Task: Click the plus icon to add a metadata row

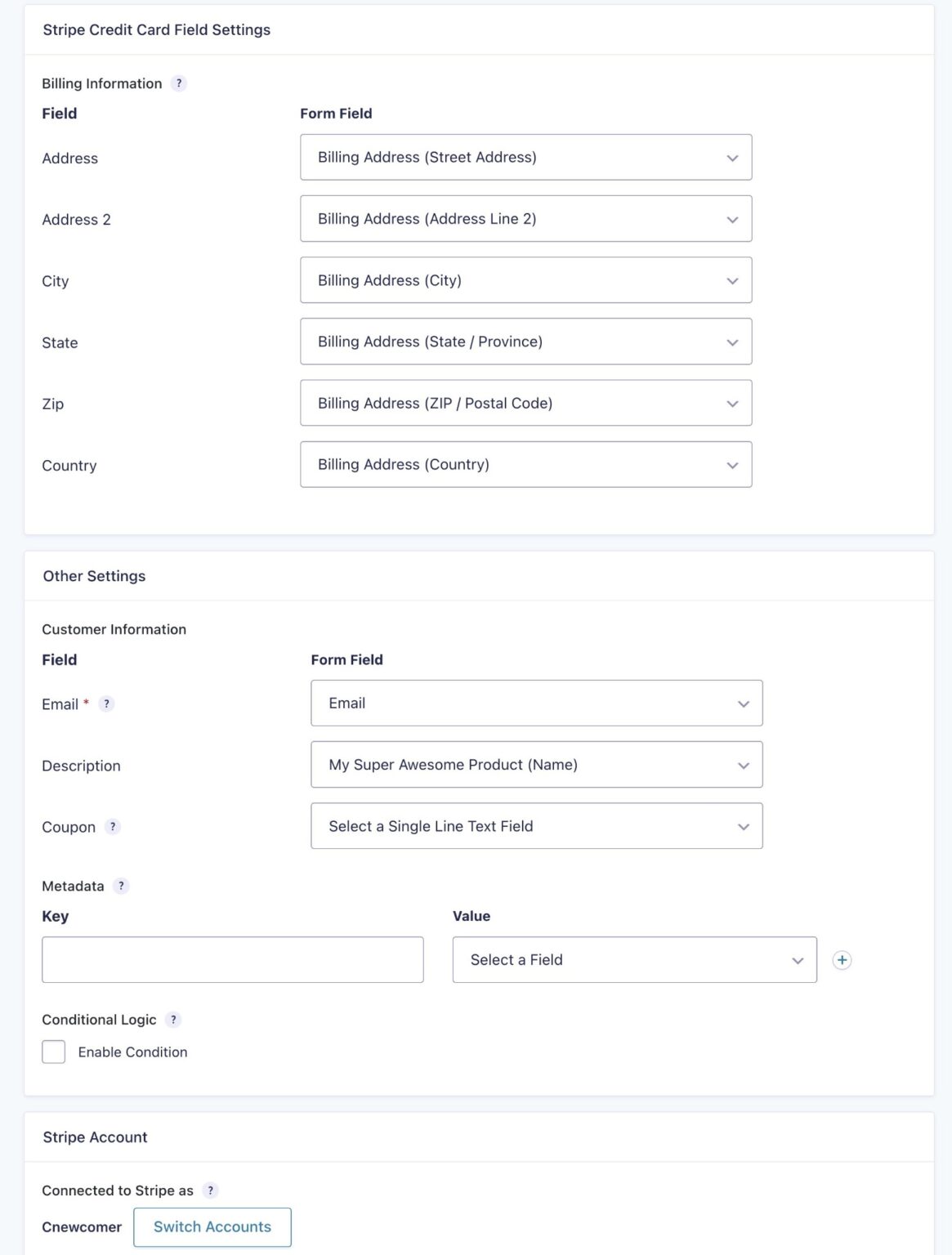Action: pyautogui.click(x=842, y=959)
